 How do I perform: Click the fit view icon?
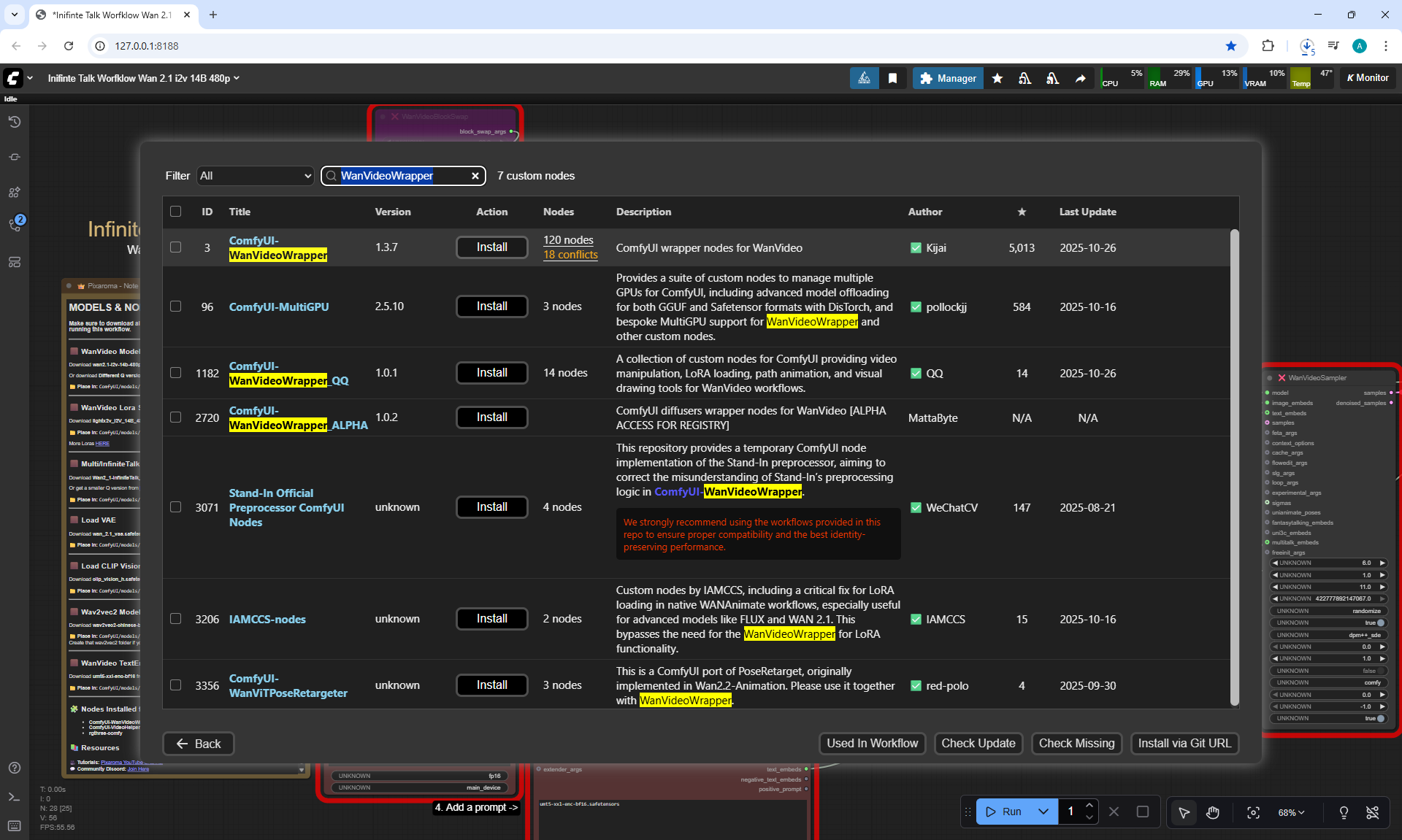coord(1253,812)
